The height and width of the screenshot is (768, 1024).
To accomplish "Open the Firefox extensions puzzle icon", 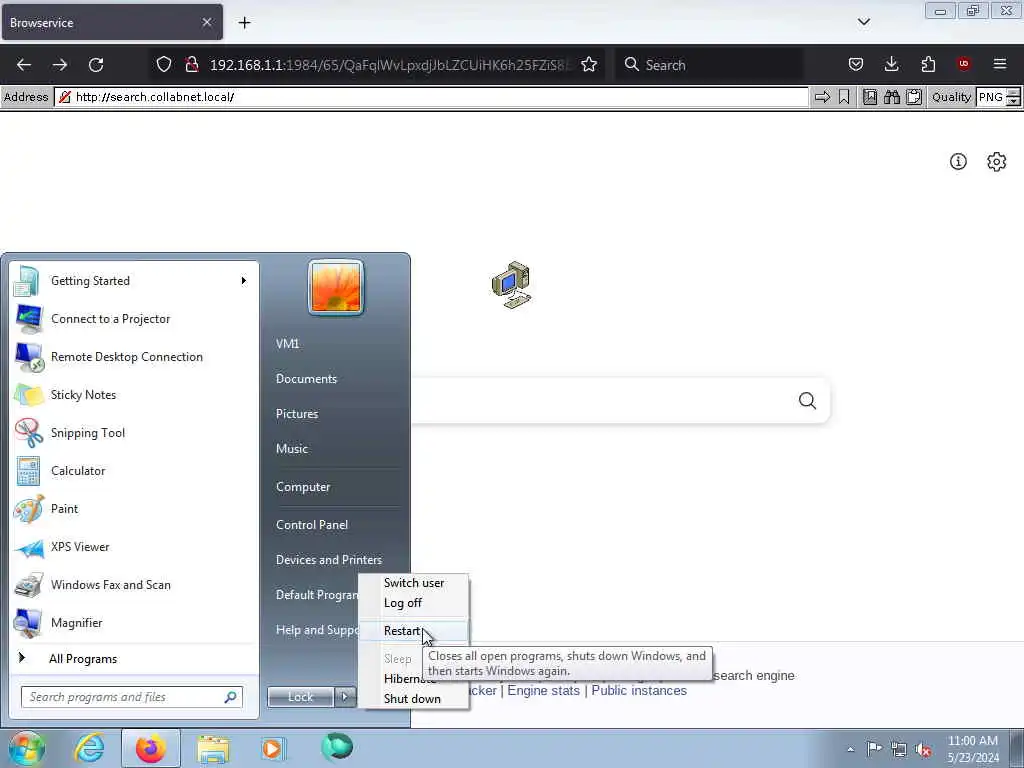I will (x=928, y=65).
